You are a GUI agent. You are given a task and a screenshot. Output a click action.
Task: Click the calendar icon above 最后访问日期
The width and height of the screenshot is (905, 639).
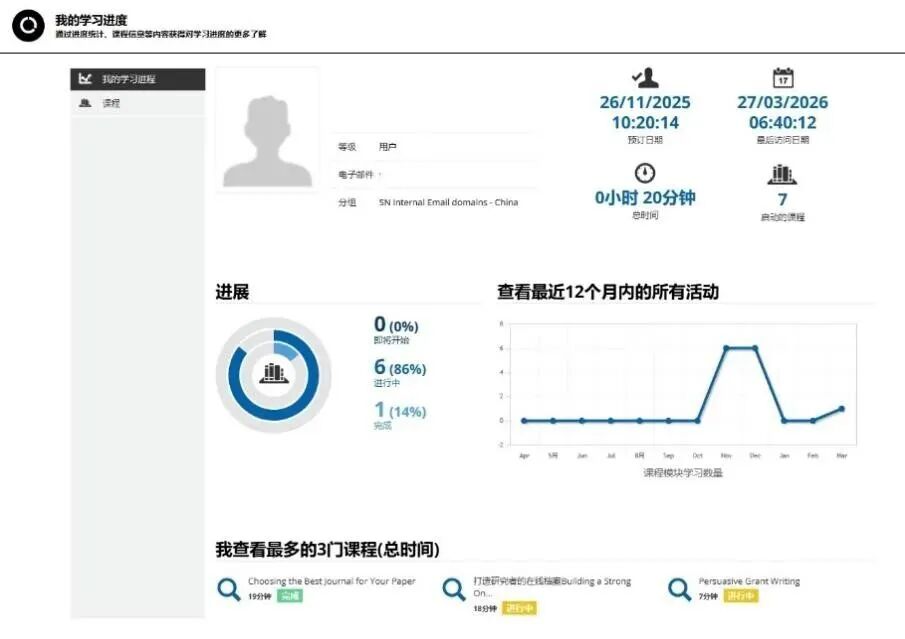[x=783, y=77]
